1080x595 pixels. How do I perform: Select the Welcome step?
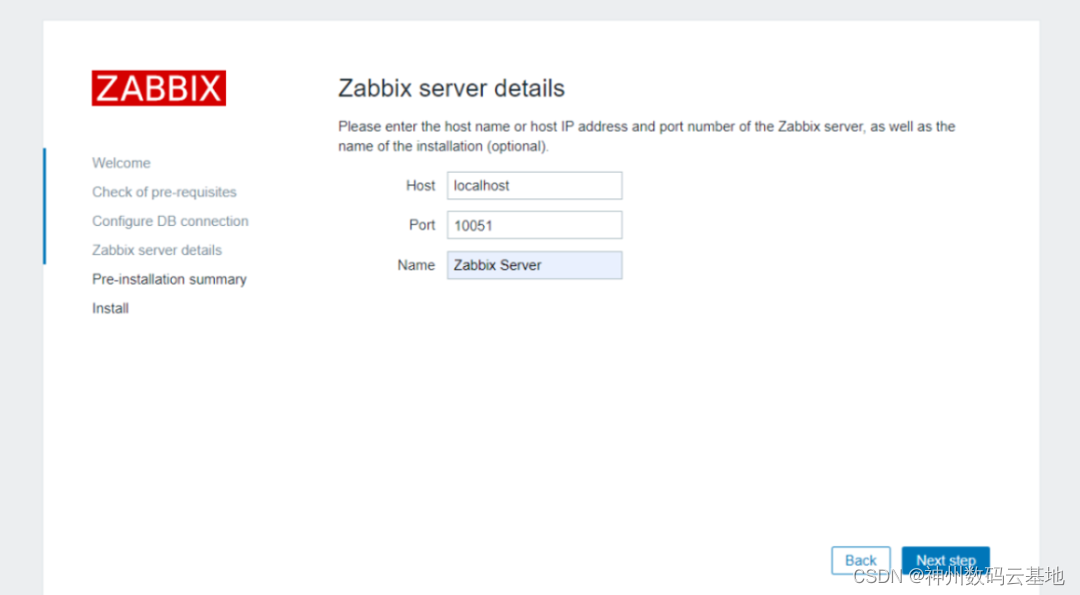tap(121, 163)
